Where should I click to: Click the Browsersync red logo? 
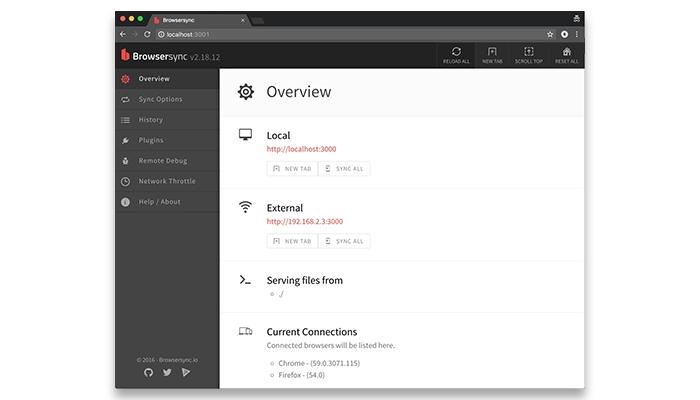(x=125, y=55)
